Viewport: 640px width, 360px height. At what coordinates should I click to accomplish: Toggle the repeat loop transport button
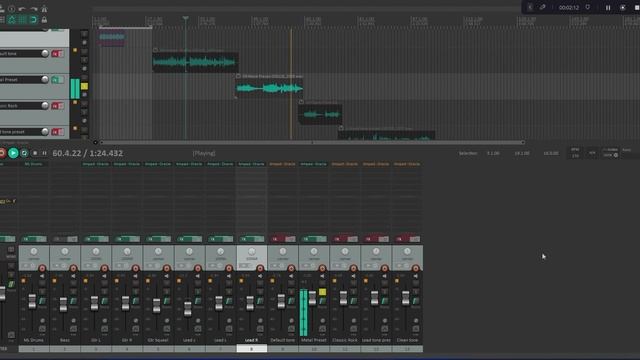click(24, 153)
